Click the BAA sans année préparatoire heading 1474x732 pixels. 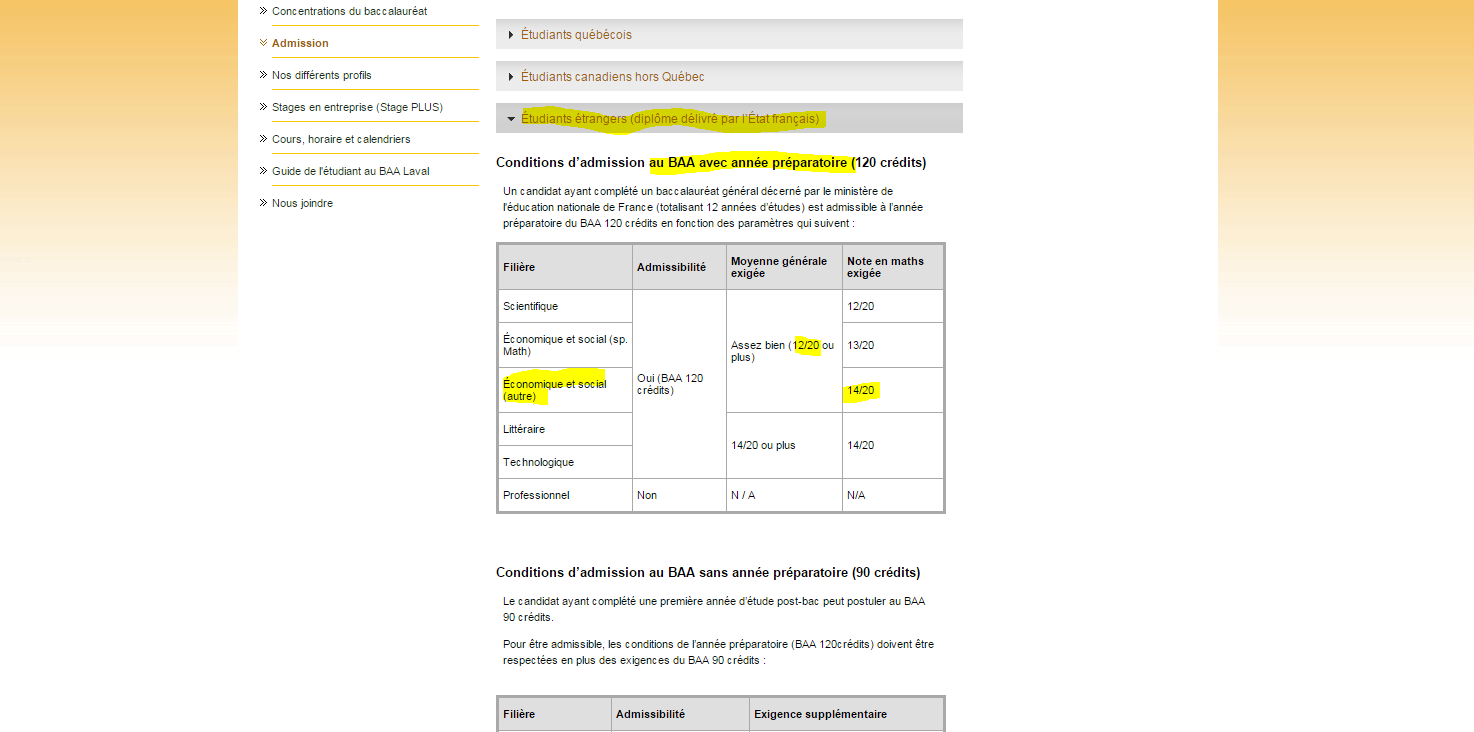pos(707,573)
